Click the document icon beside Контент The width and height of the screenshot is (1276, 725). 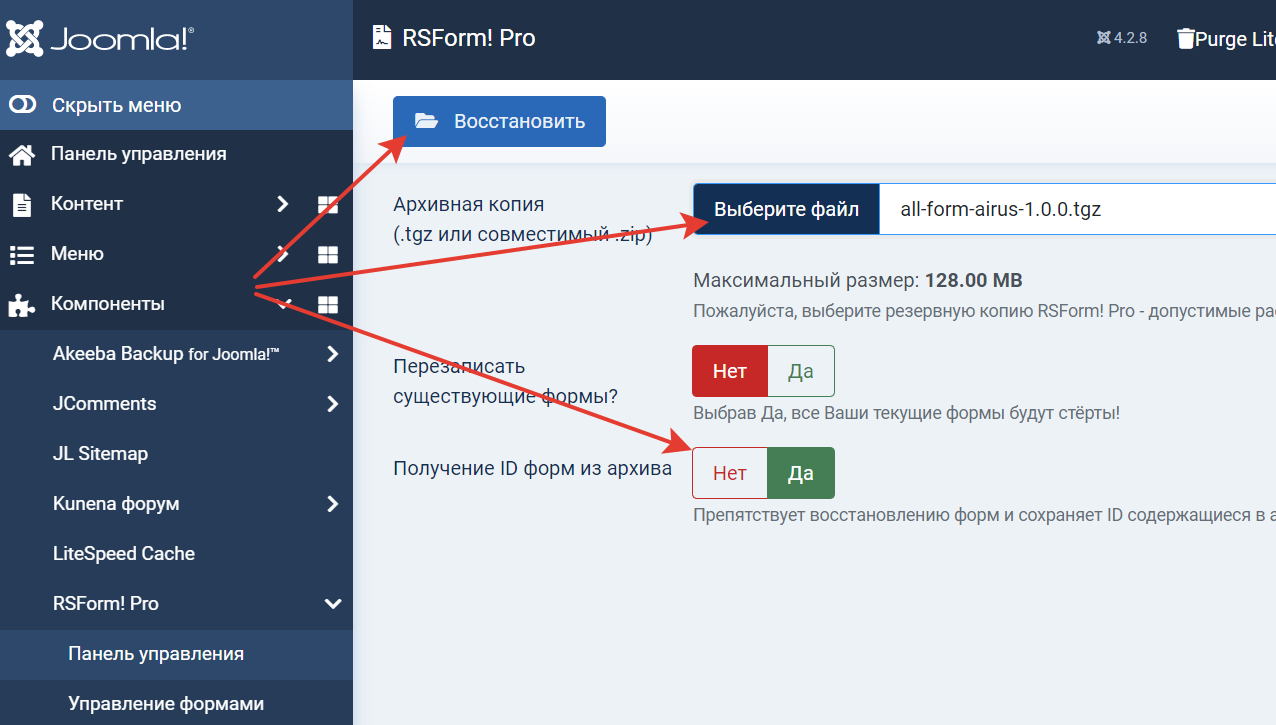22,204
